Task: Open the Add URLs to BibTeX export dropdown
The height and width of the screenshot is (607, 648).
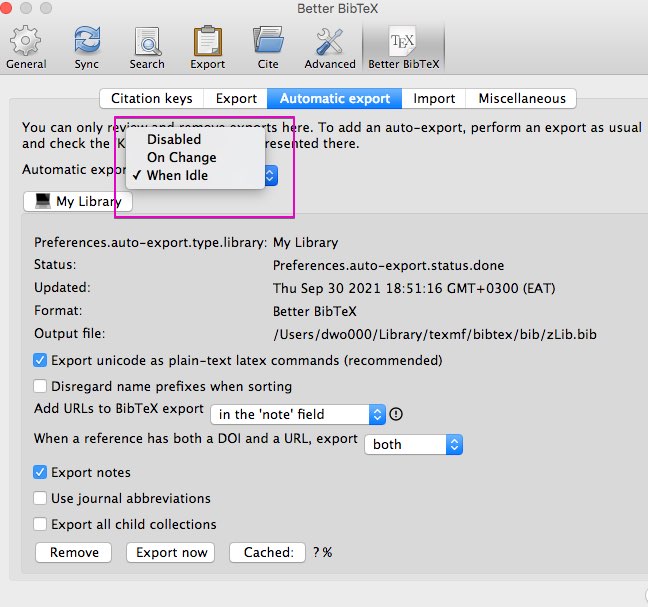Action: tap(298, 414)
